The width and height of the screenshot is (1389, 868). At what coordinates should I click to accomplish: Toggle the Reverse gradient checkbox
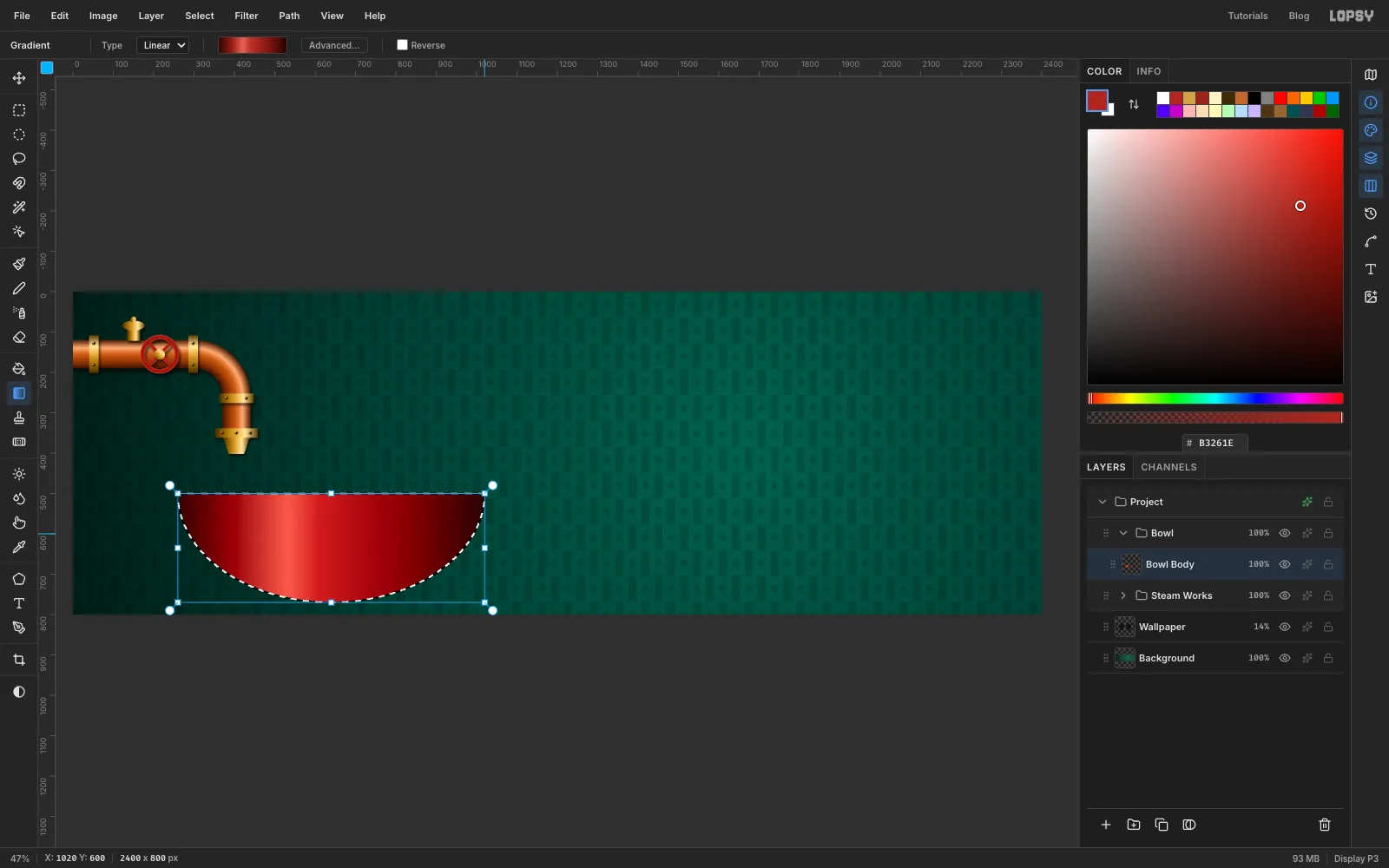pos(402,45)
